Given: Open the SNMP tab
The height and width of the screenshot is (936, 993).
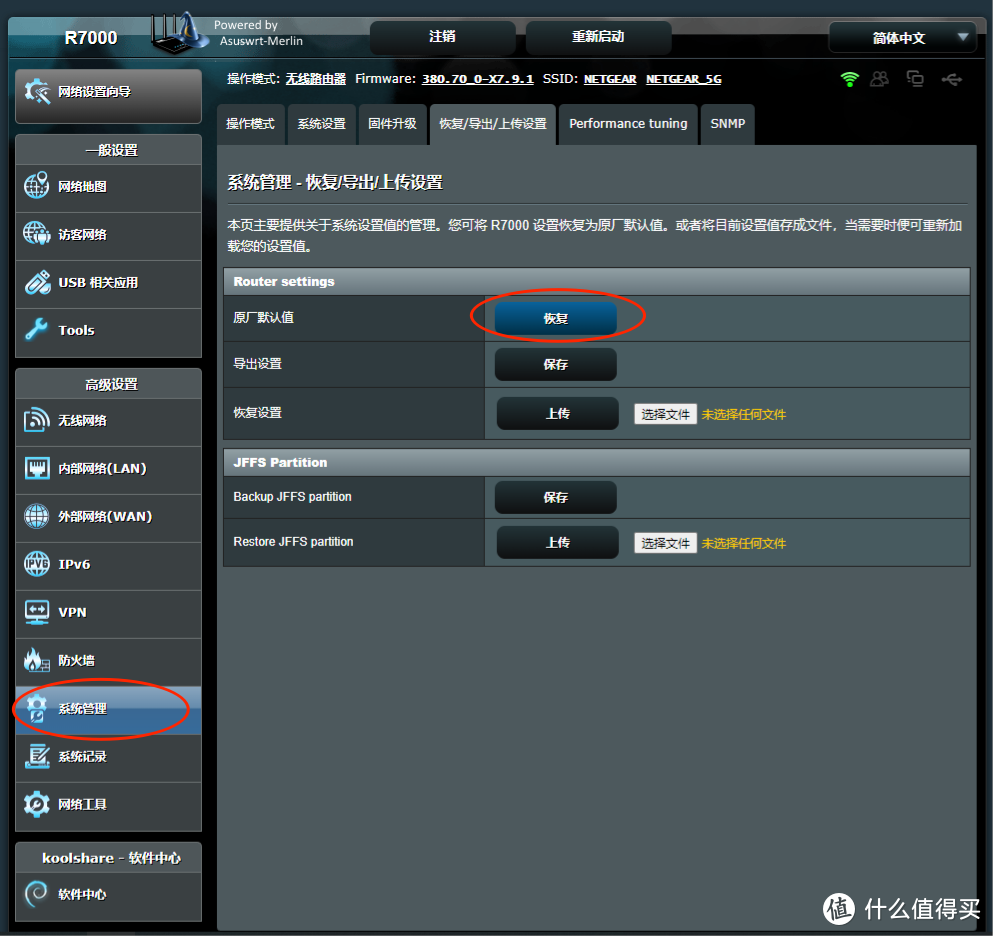Looking at the screenshot, I should [727, 123].
